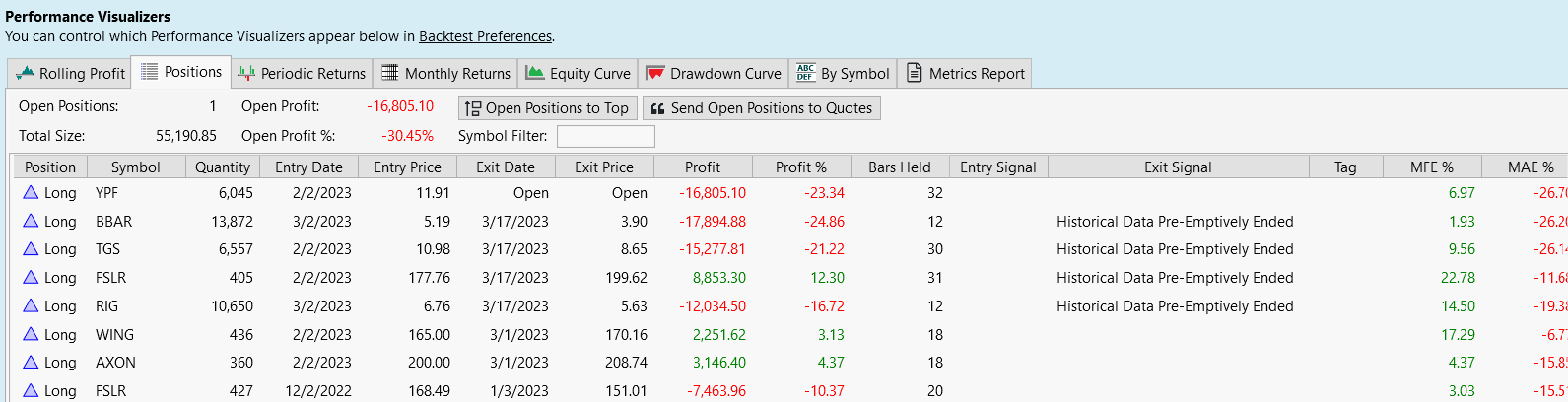
Task: Click the Monthly Returns grid icon
Action: [x=390, y=74]
